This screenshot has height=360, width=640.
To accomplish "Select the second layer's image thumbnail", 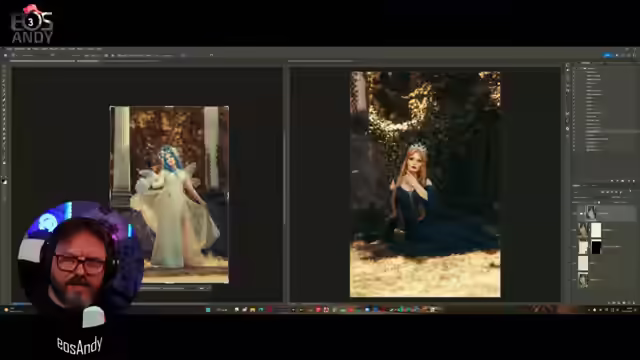I will (x=583, y=230).
